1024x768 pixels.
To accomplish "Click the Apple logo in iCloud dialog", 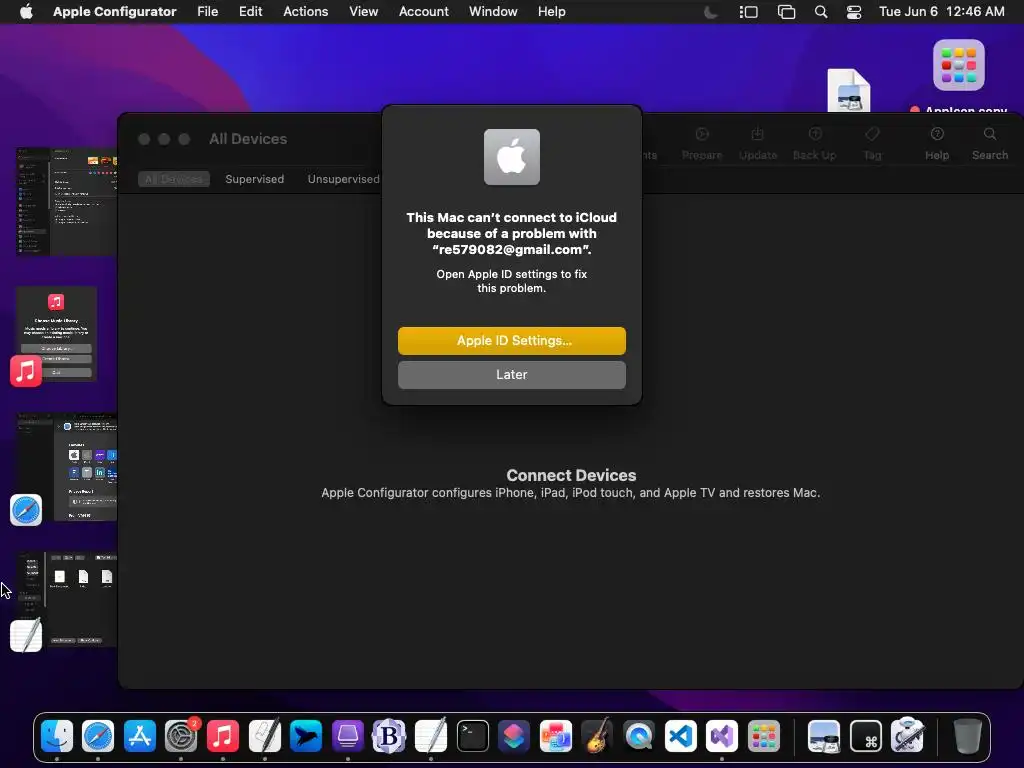I will pyautogui.click(x=511, y=157).
